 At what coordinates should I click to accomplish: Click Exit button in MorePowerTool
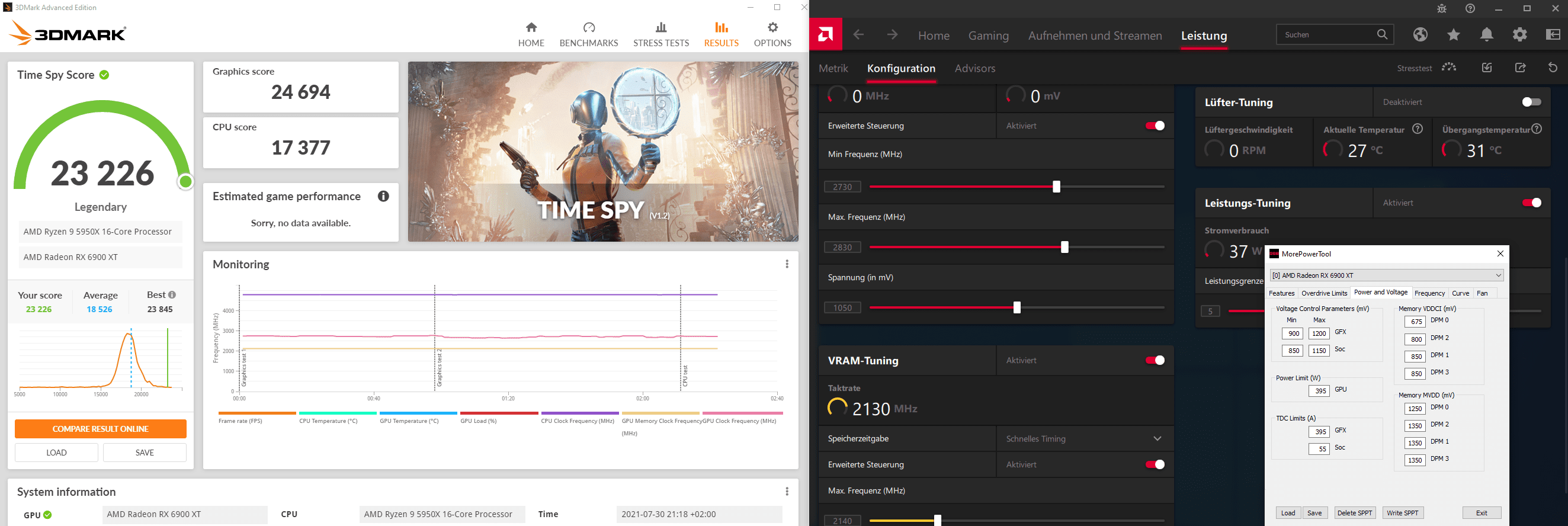pyautogui.click(x=1482, y=512)
